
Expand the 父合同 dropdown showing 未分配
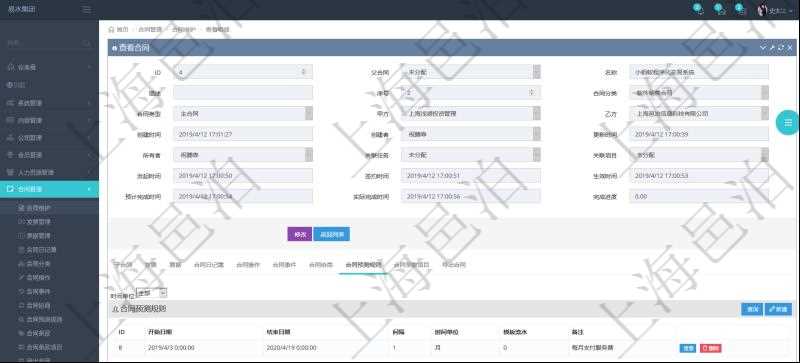470,72
